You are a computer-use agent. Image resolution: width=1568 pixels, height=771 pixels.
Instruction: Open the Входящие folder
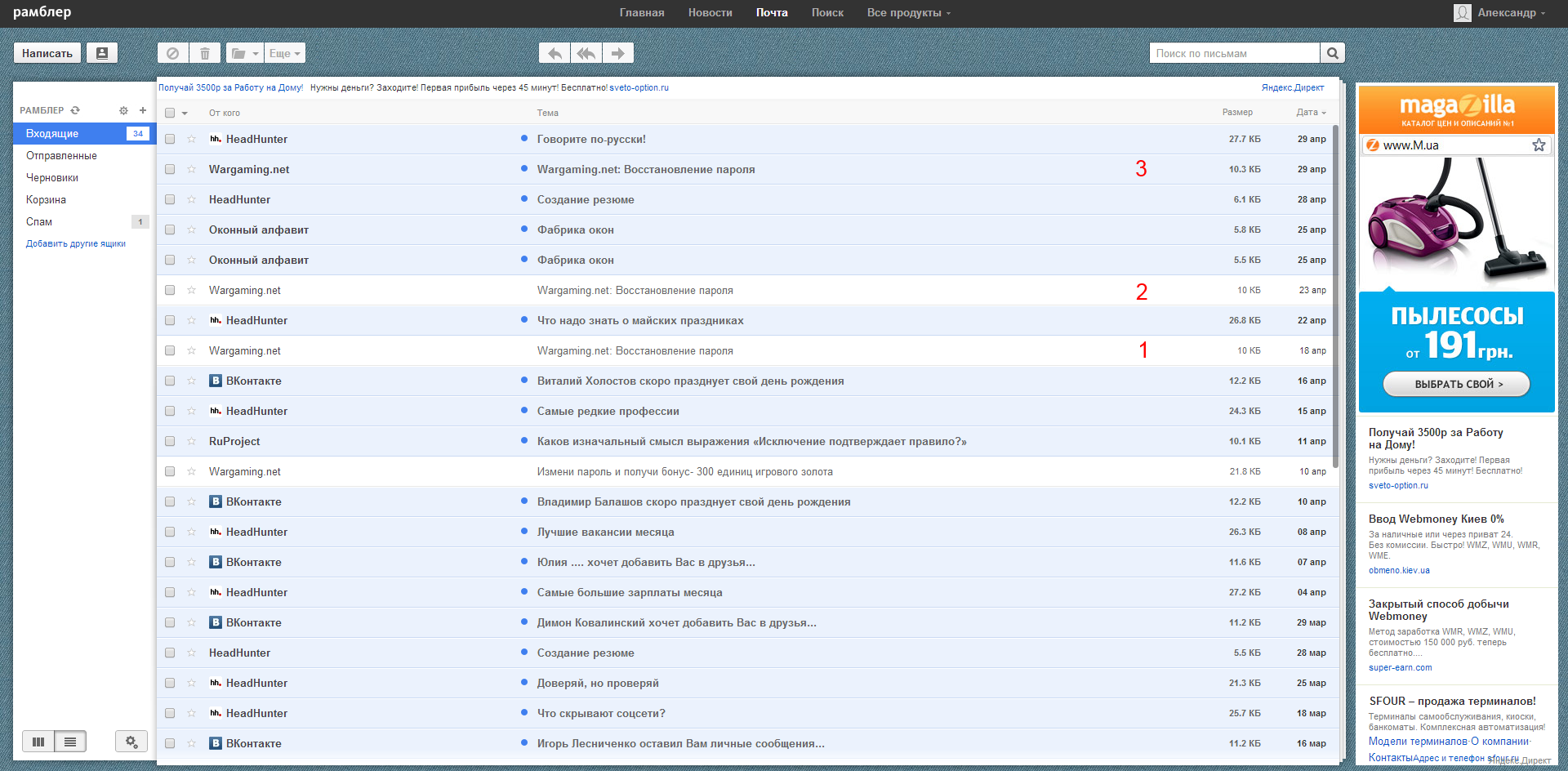(x=84, y=133)
